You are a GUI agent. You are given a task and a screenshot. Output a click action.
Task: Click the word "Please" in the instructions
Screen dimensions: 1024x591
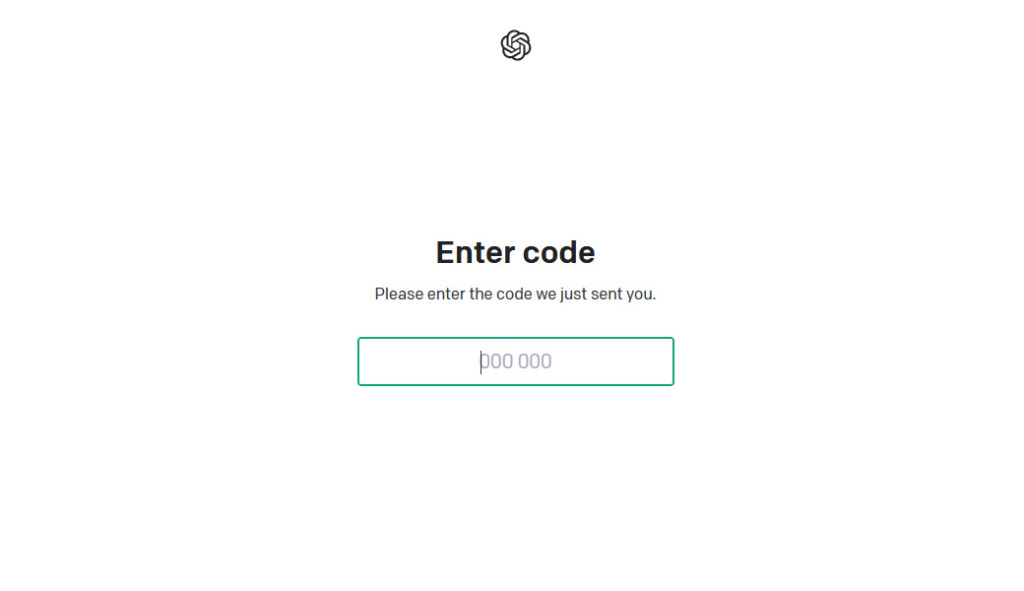pos(398,294)
